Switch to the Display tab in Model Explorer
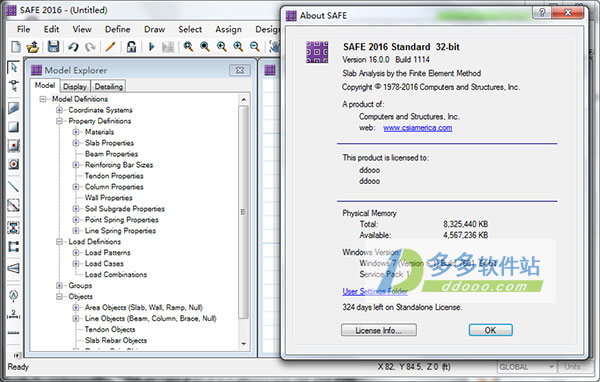The height and width of the screenshot is (382, 600). [x=75, y=87]
